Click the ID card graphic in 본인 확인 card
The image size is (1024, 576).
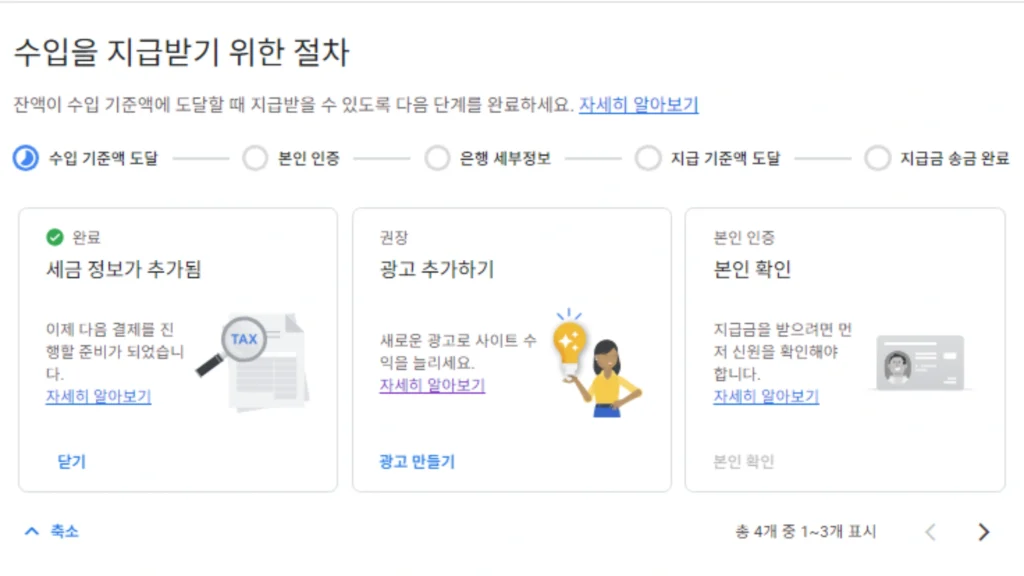pyautogui.click(x=918, y=363)
